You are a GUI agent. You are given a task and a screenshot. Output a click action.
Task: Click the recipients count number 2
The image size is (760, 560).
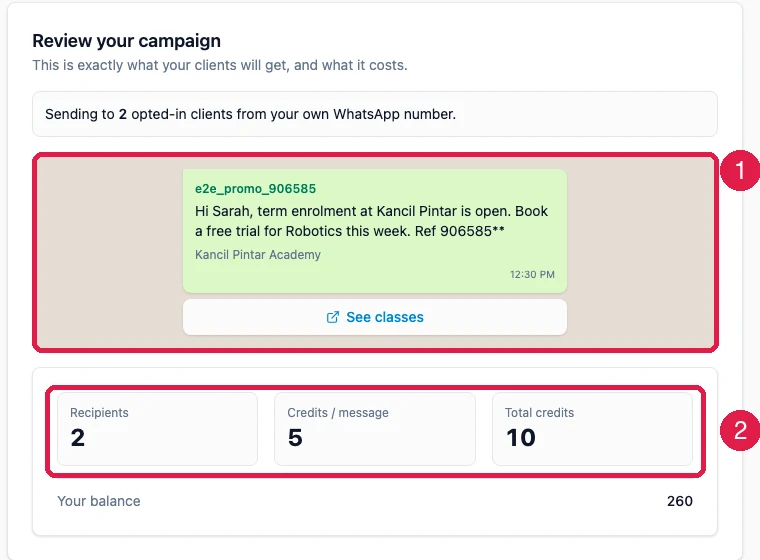tap(78, 438)
